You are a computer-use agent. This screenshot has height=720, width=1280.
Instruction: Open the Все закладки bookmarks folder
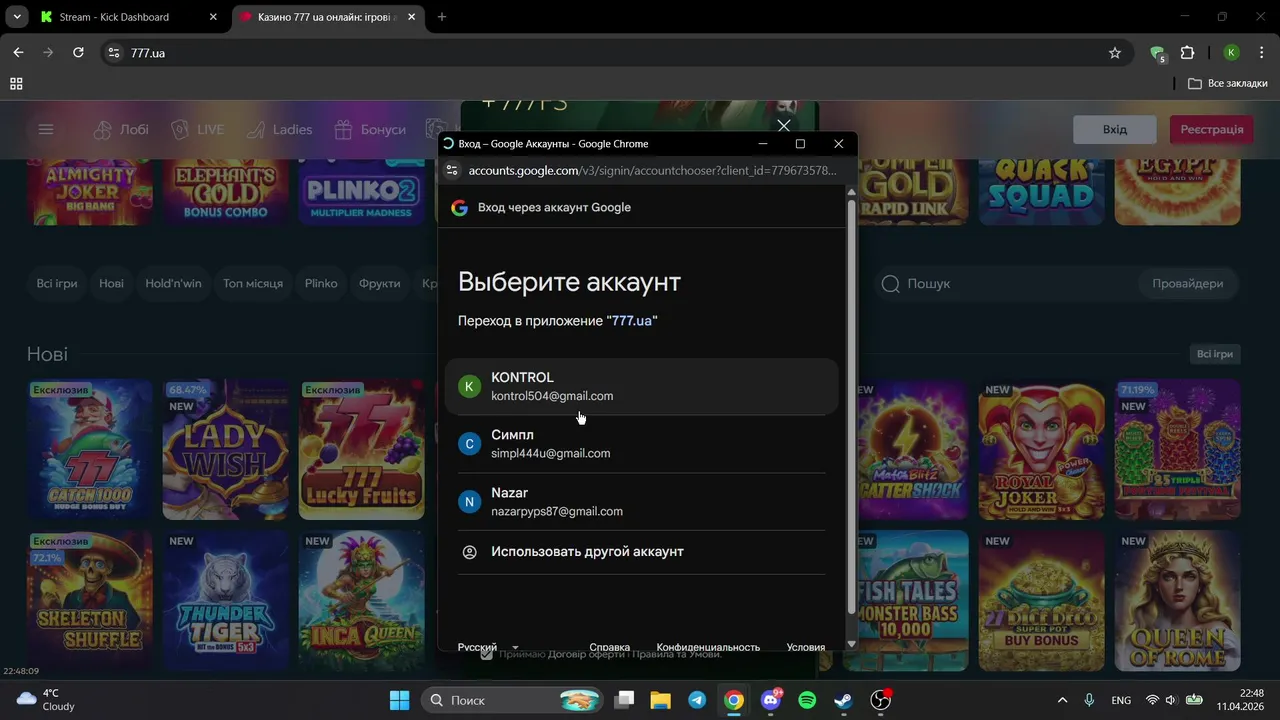click(1227, 84)
